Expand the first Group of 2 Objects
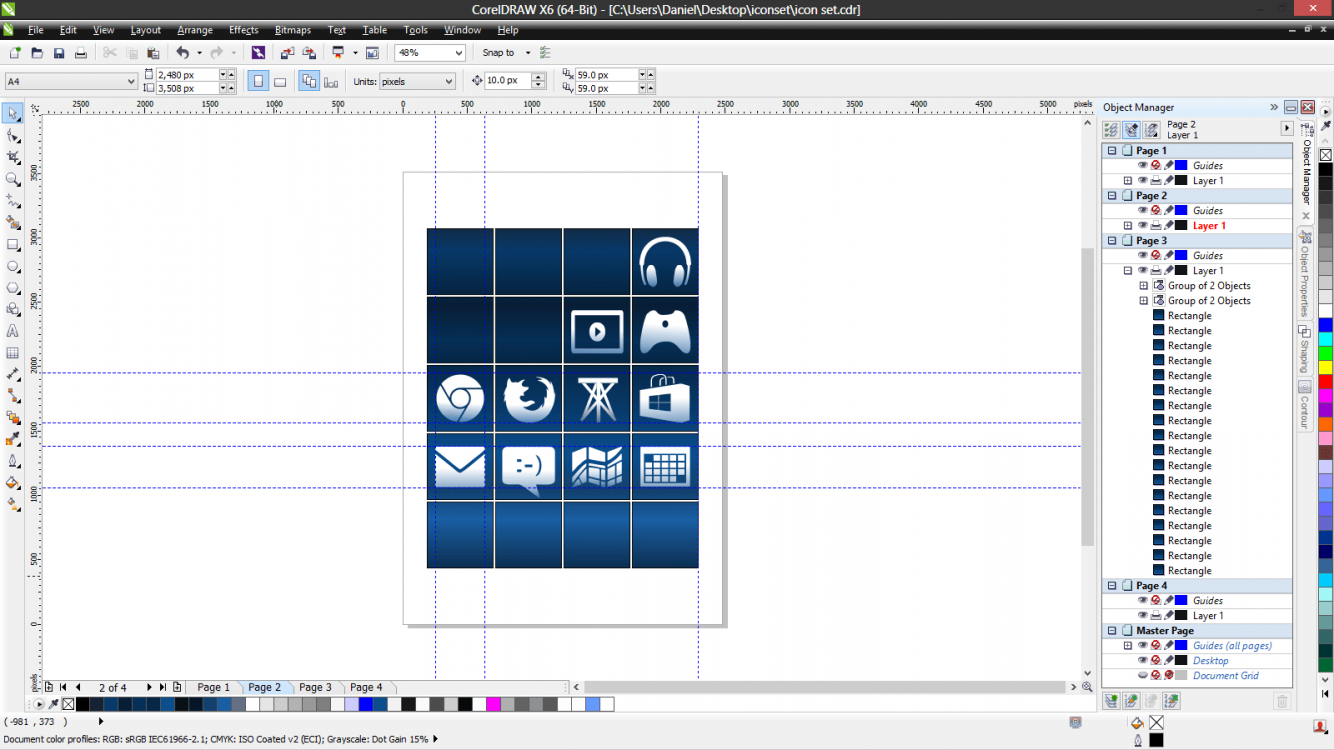 pyautogui.click(x=1144, y=285)
